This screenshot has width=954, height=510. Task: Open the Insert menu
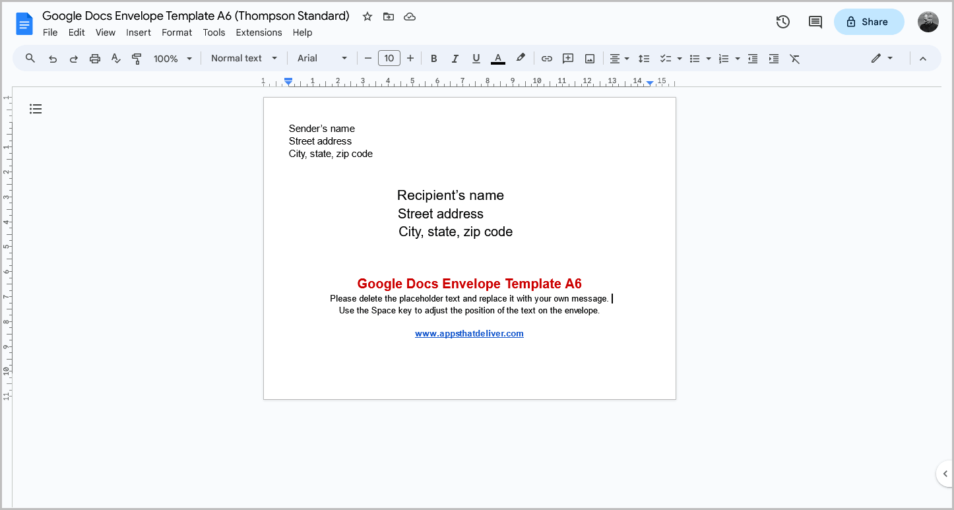tap(138, 33)
